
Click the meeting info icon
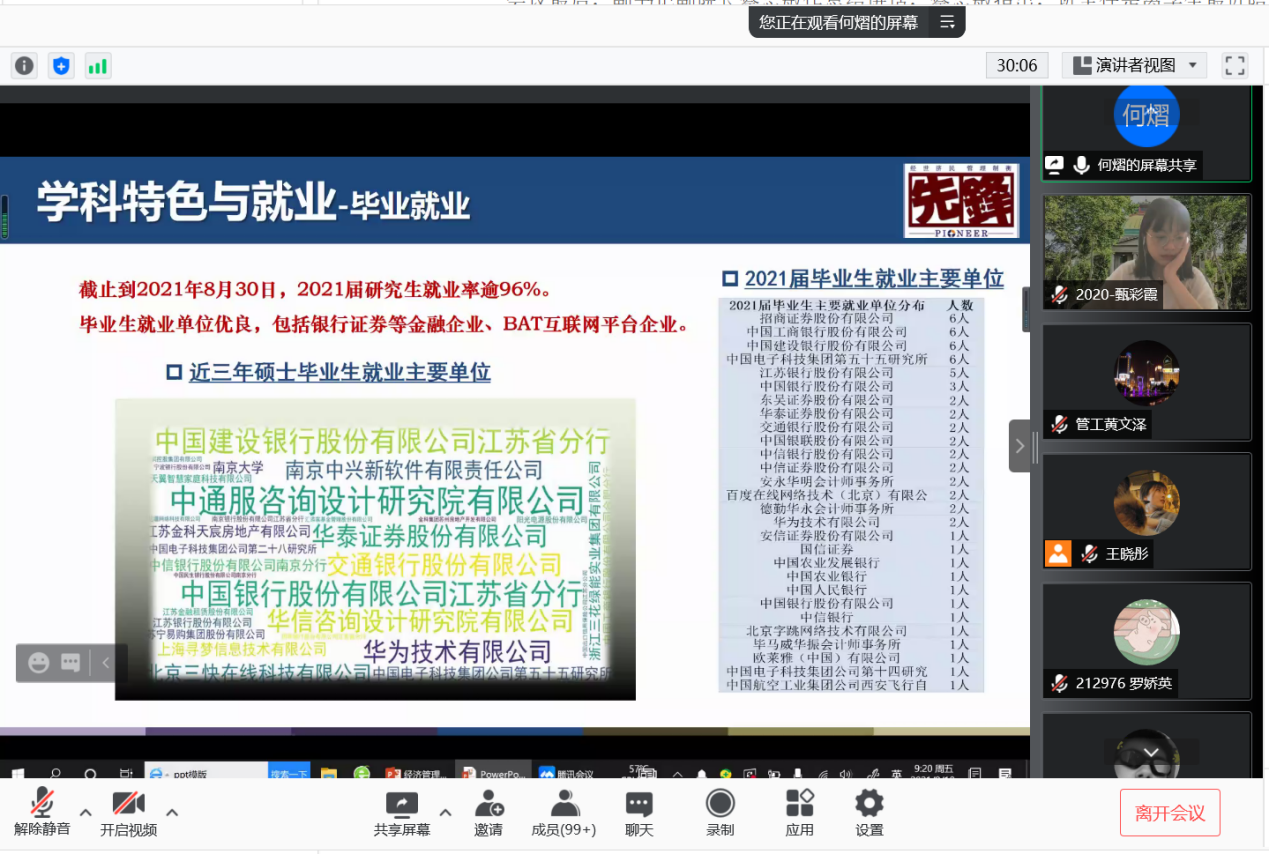[24, 66]
